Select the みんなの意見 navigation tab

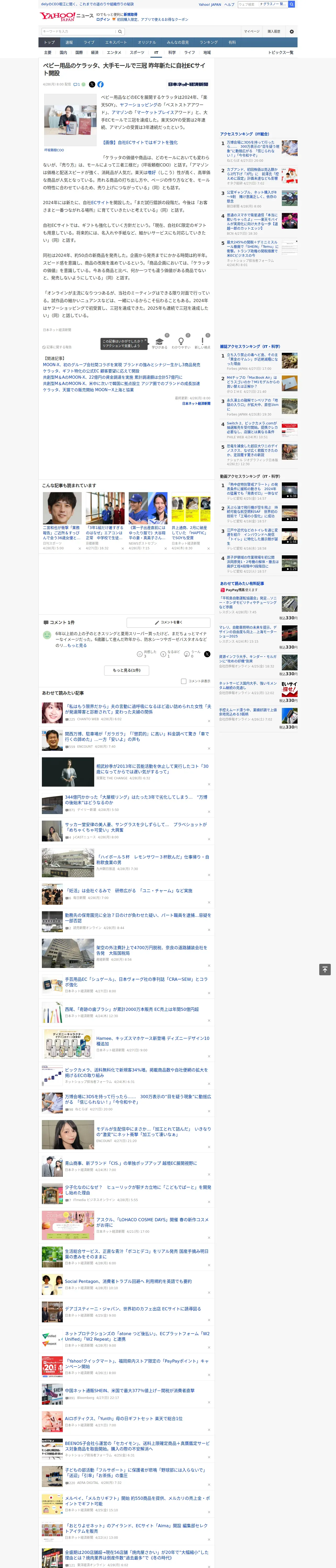point(178,43)
